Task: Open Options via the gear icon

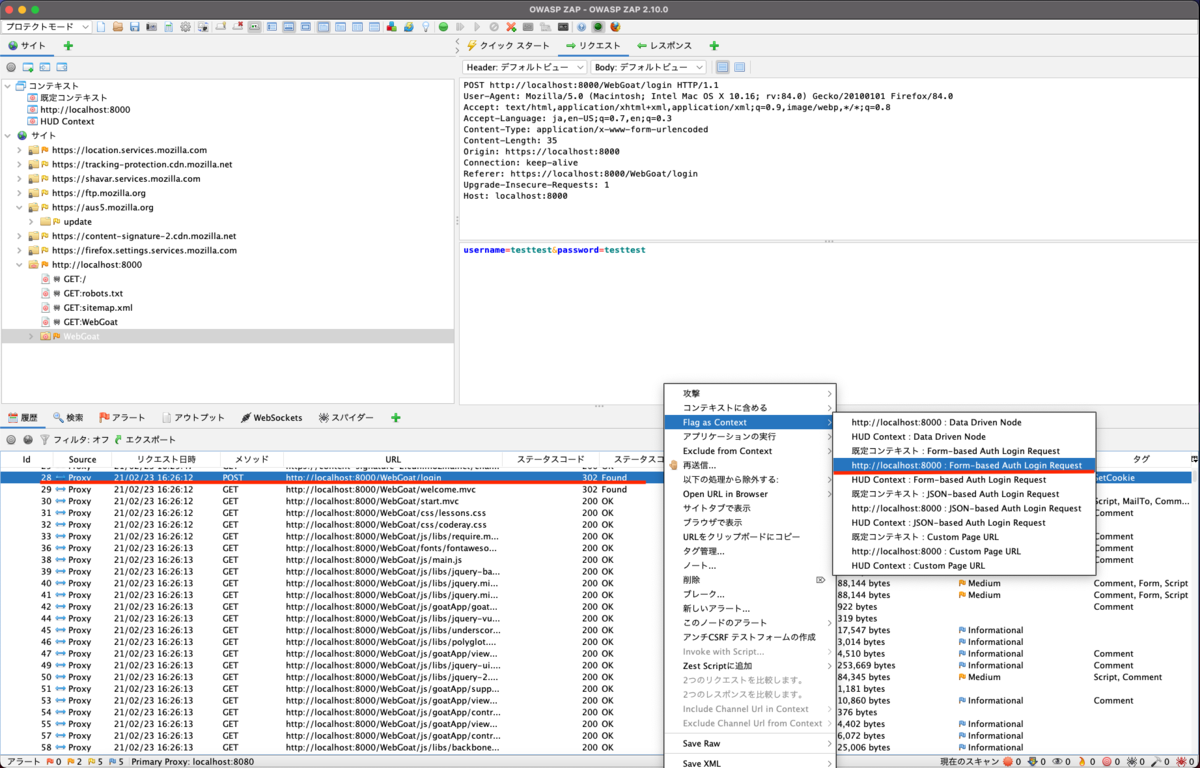Action: pos(185,27)
